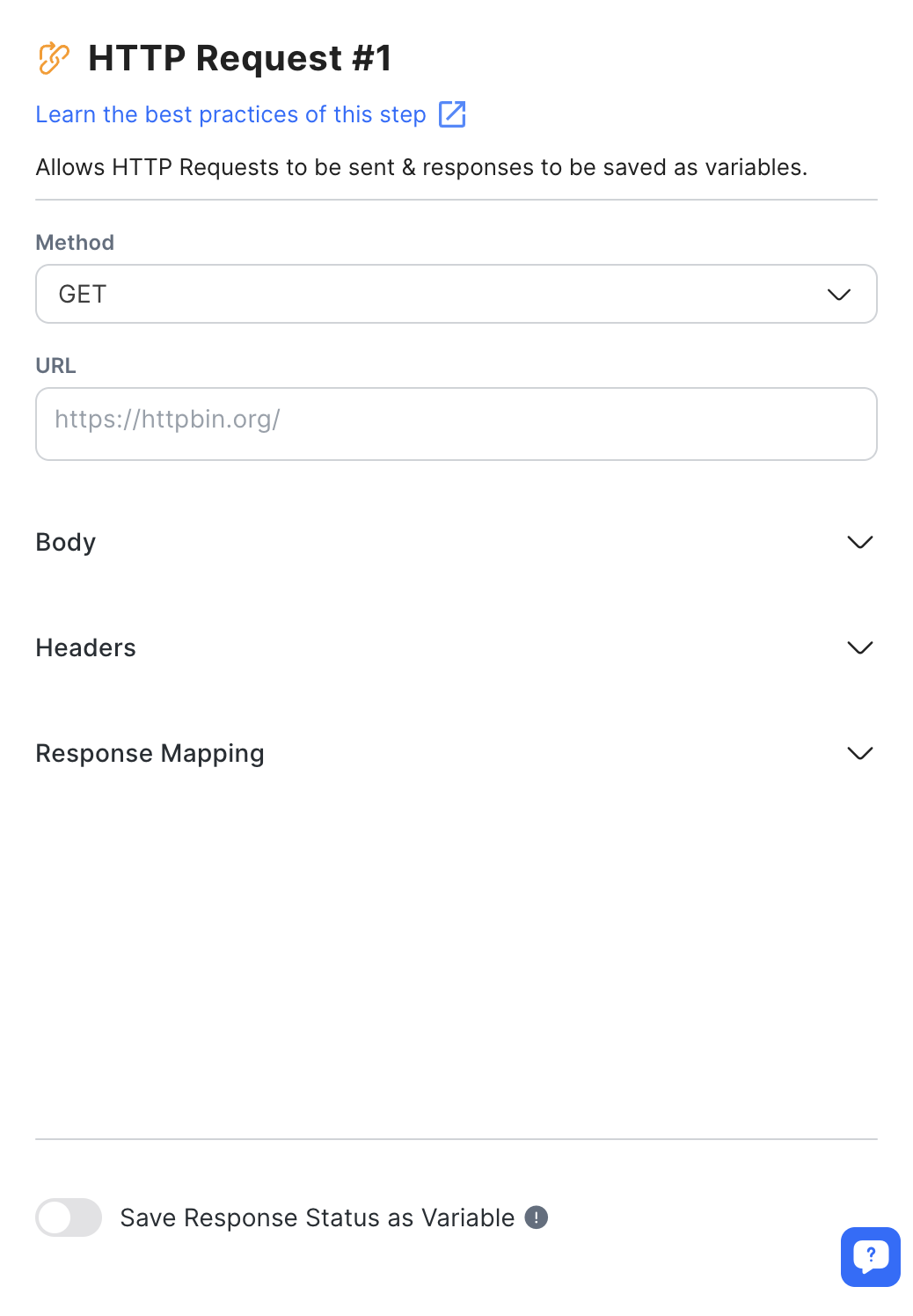Screen dimensions: 913x1316
Task: Click the chevron arrow on the Headers row
Action: click(x=859, y=648)
